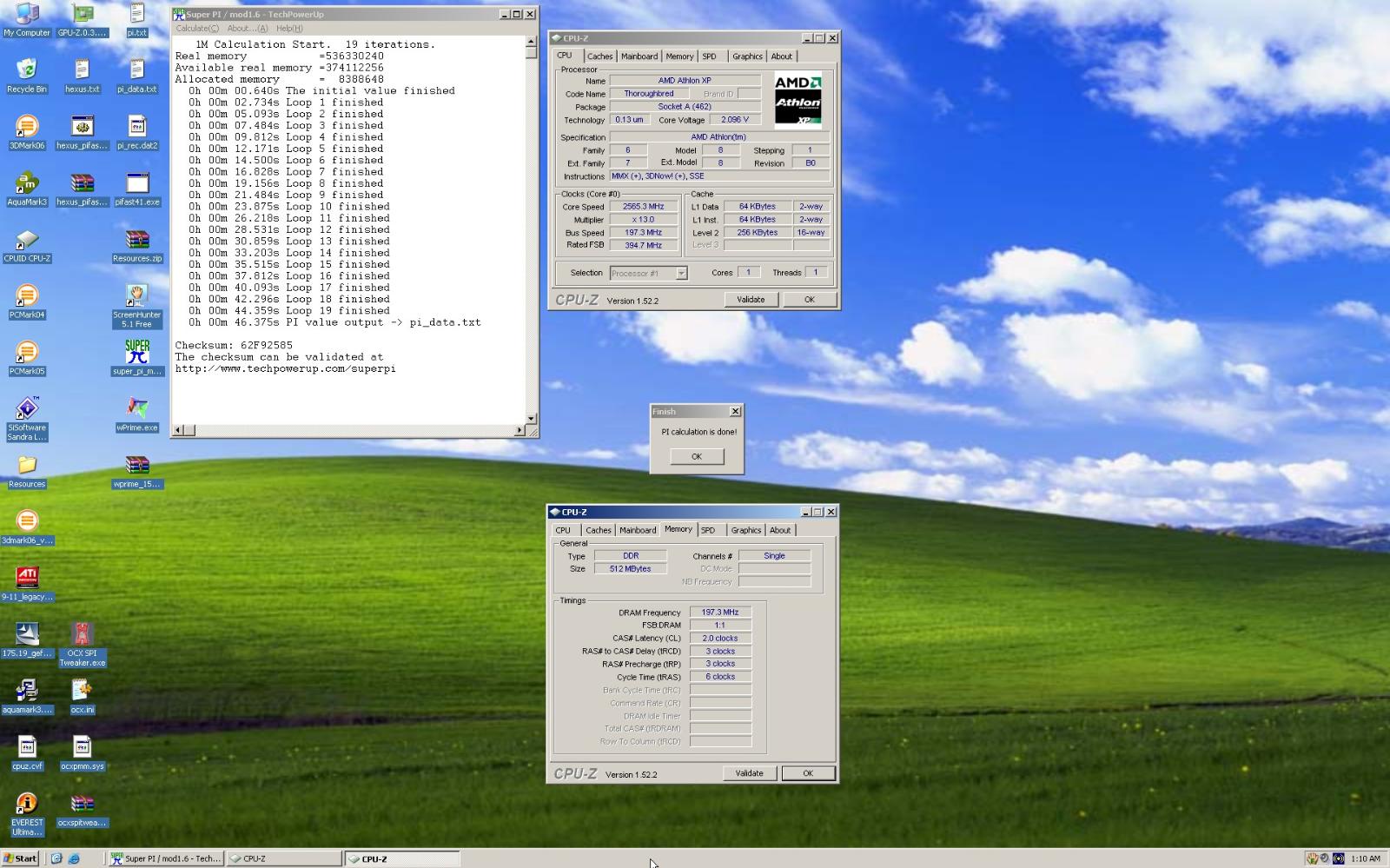Open Help menu in Super PI
The height and width of the screenshot is (868, 1390).
click(x=288, y=29)
